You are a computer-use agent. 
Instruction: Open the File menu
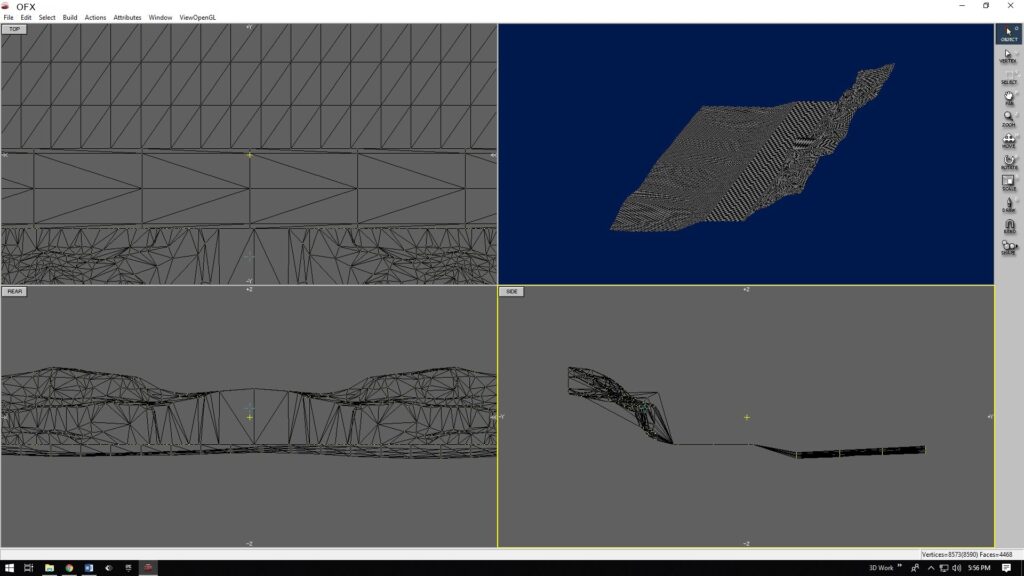click(x=9, y=17)
